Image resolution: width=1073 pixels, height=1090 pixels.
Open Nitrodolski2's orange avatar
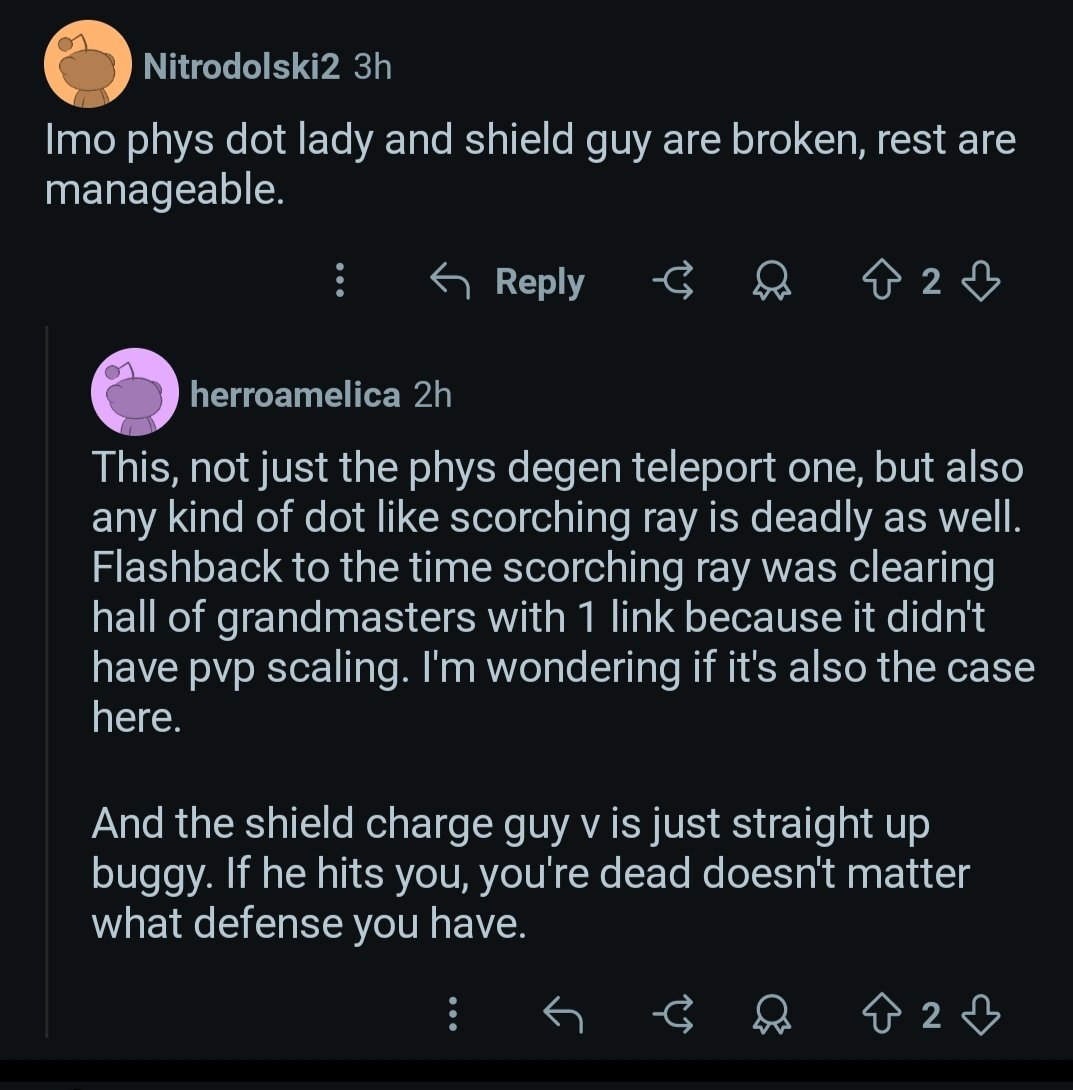88,64
